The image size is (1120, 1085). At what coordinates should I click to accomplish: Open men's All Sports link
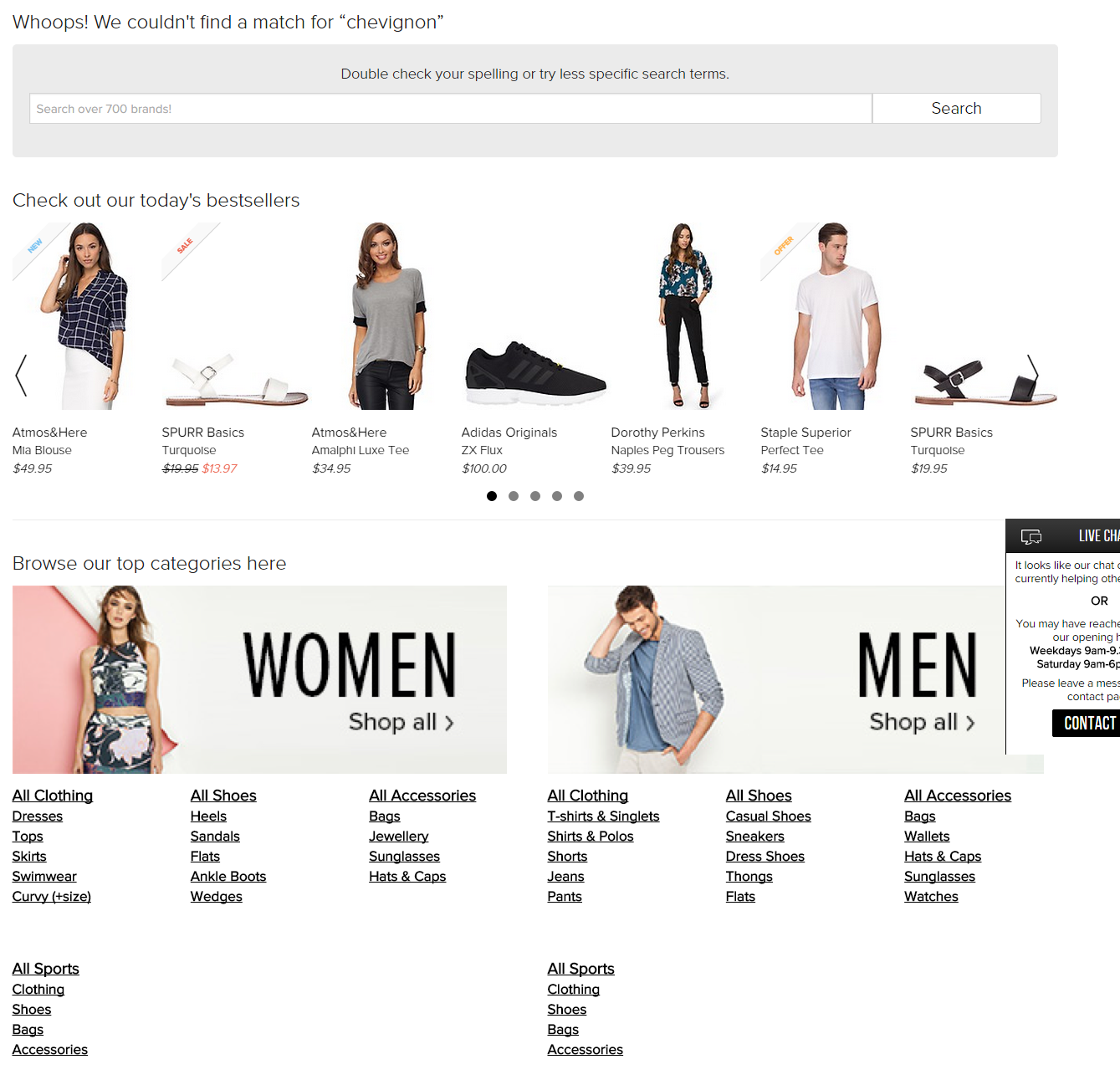(x=581, y=969)
